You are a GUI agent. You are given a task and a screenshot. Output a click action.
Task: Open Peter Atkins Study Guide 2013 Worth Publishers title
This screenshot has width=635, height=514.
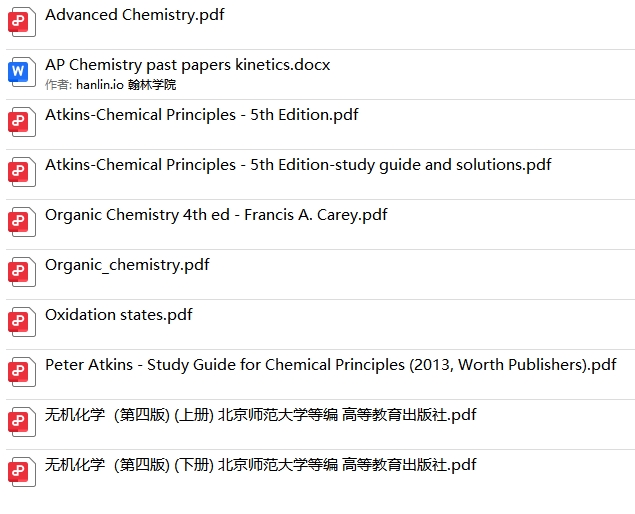[330, 365]
